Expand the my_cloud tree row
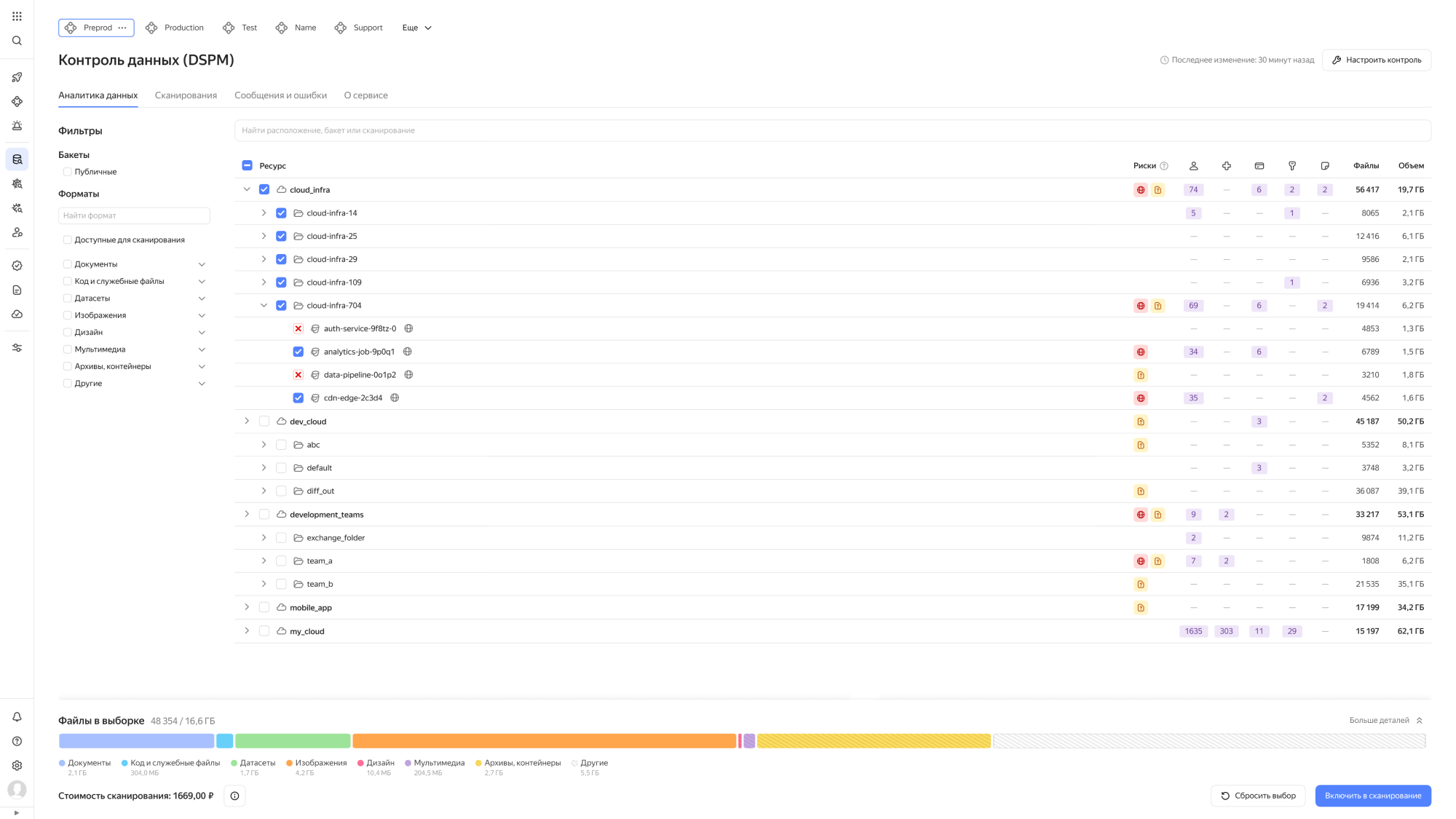1456x819 pixels. point(247,631)
